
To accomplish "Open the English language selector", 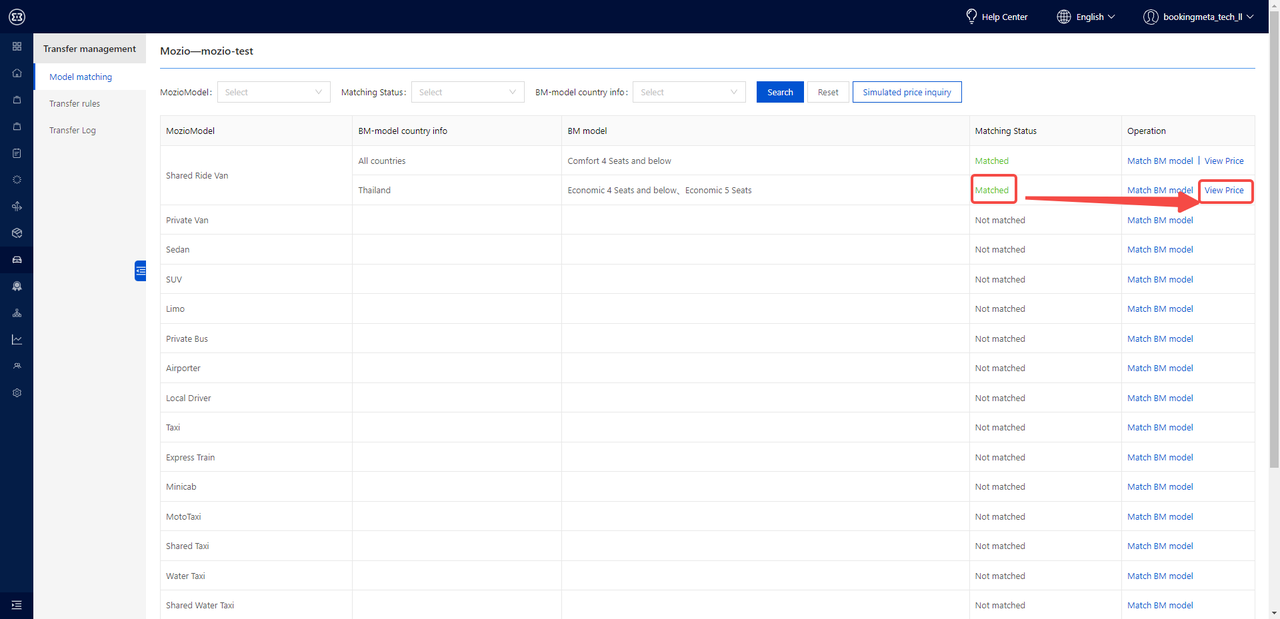I will click(1086, 17).
